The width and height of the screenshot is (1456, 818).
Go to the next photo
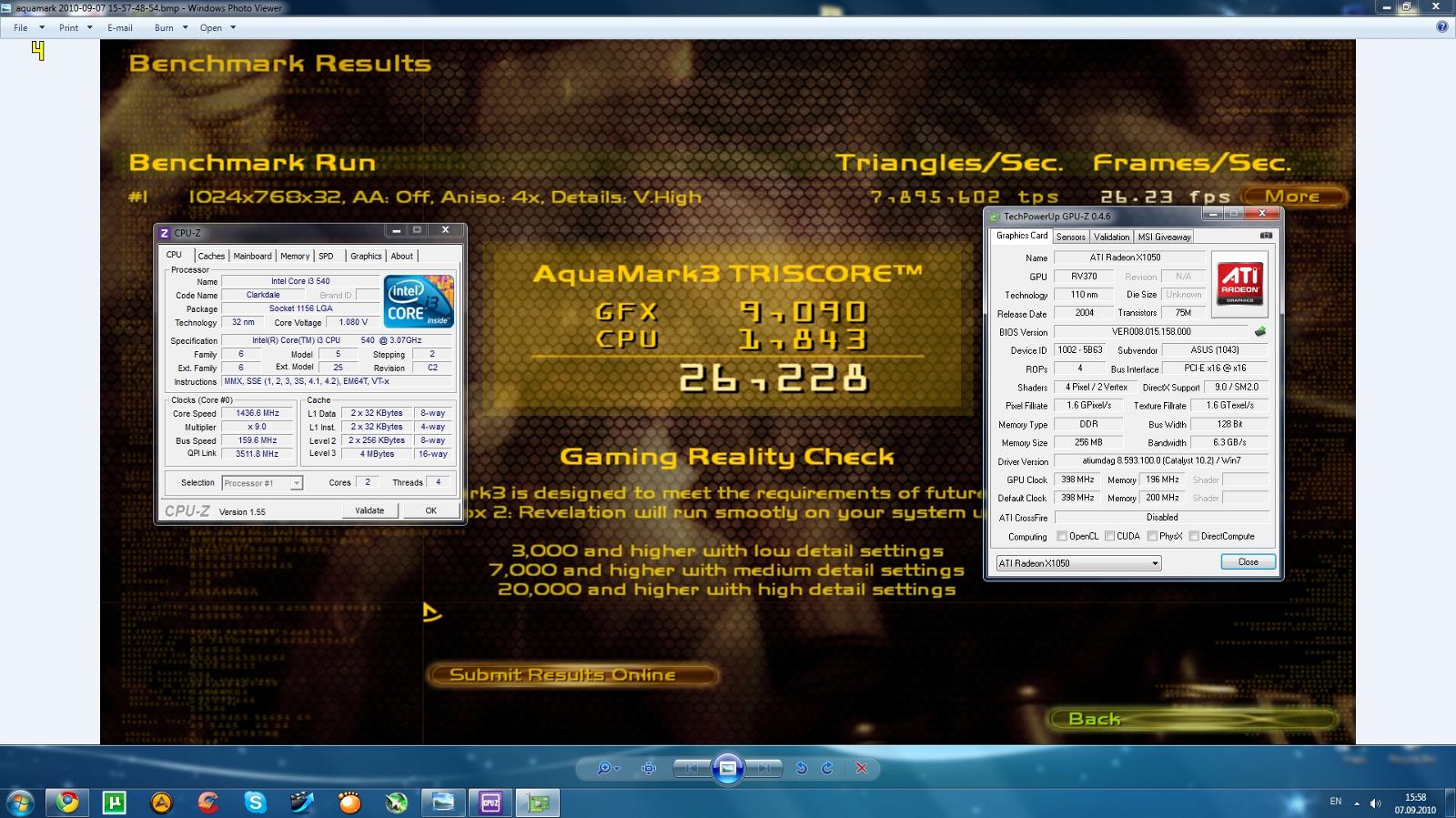click(763, 768)
